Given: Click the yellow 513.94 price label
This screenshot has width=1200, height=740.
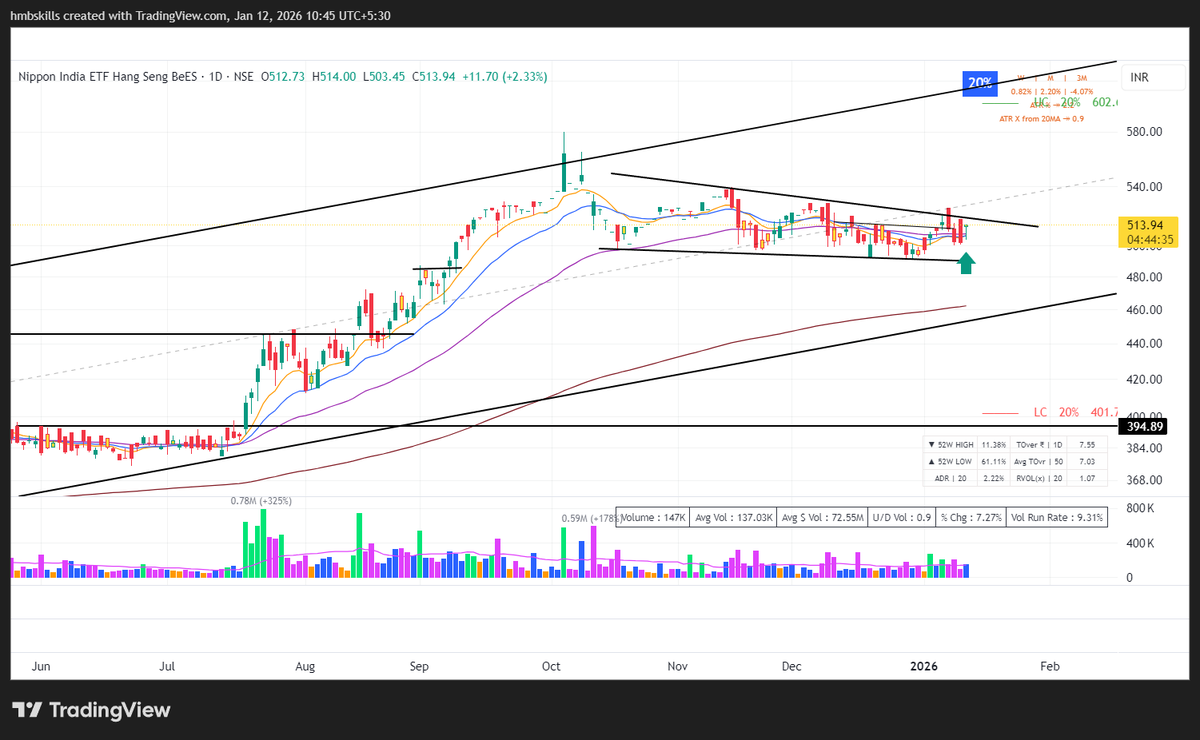Looking at the screenshot, I should 1147,225.
